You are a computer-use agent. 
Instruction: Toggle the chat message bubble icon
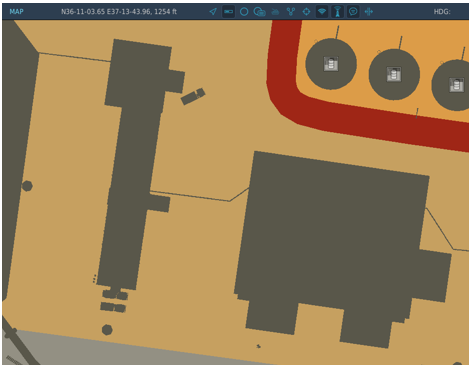click(353, 12)
